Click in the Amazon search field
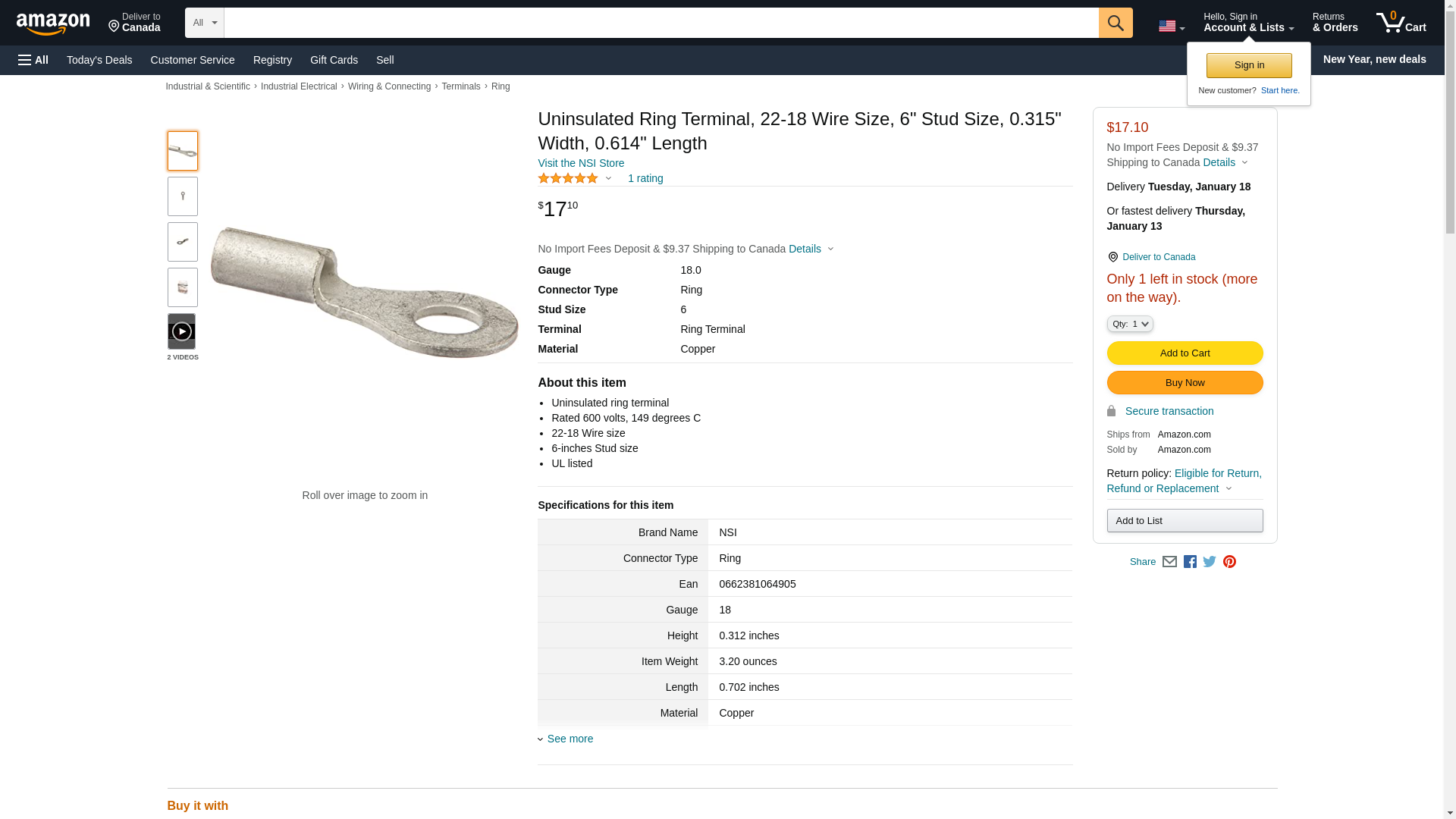1456x819 pixels. [x=661, y=23]
